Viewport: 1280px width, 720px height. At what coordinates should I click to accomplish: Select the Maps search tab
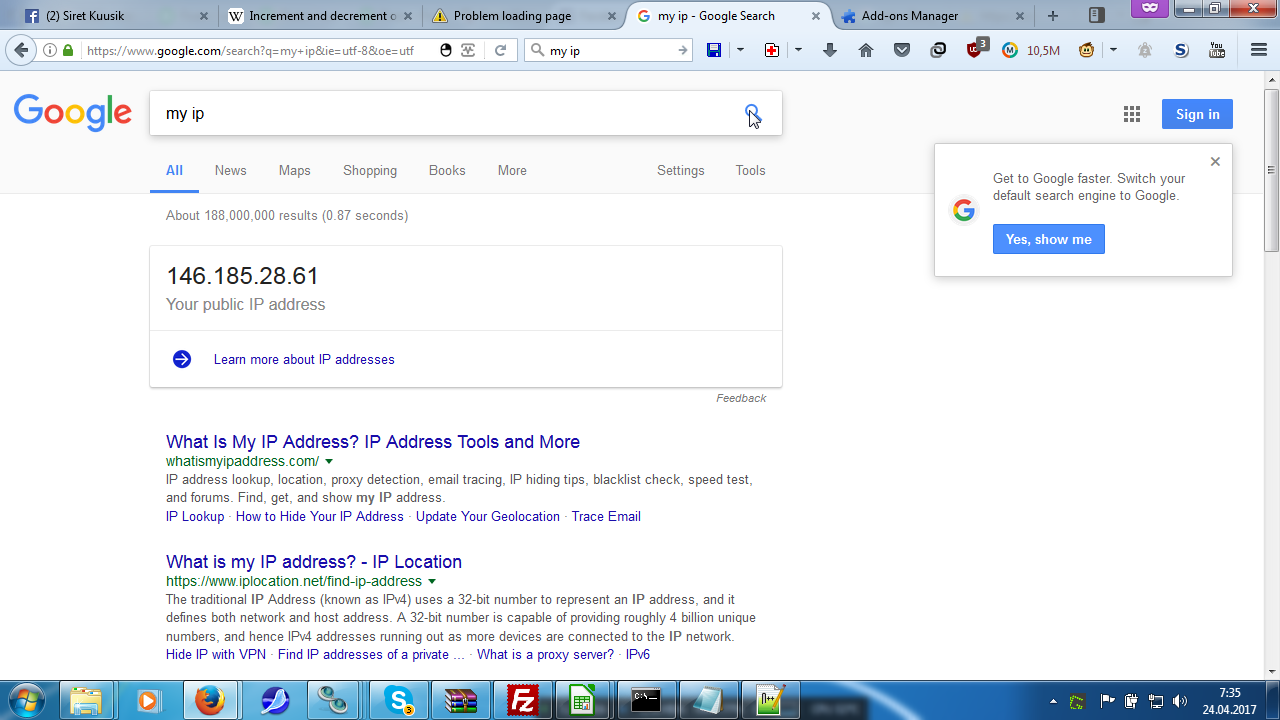click(295, 170)
